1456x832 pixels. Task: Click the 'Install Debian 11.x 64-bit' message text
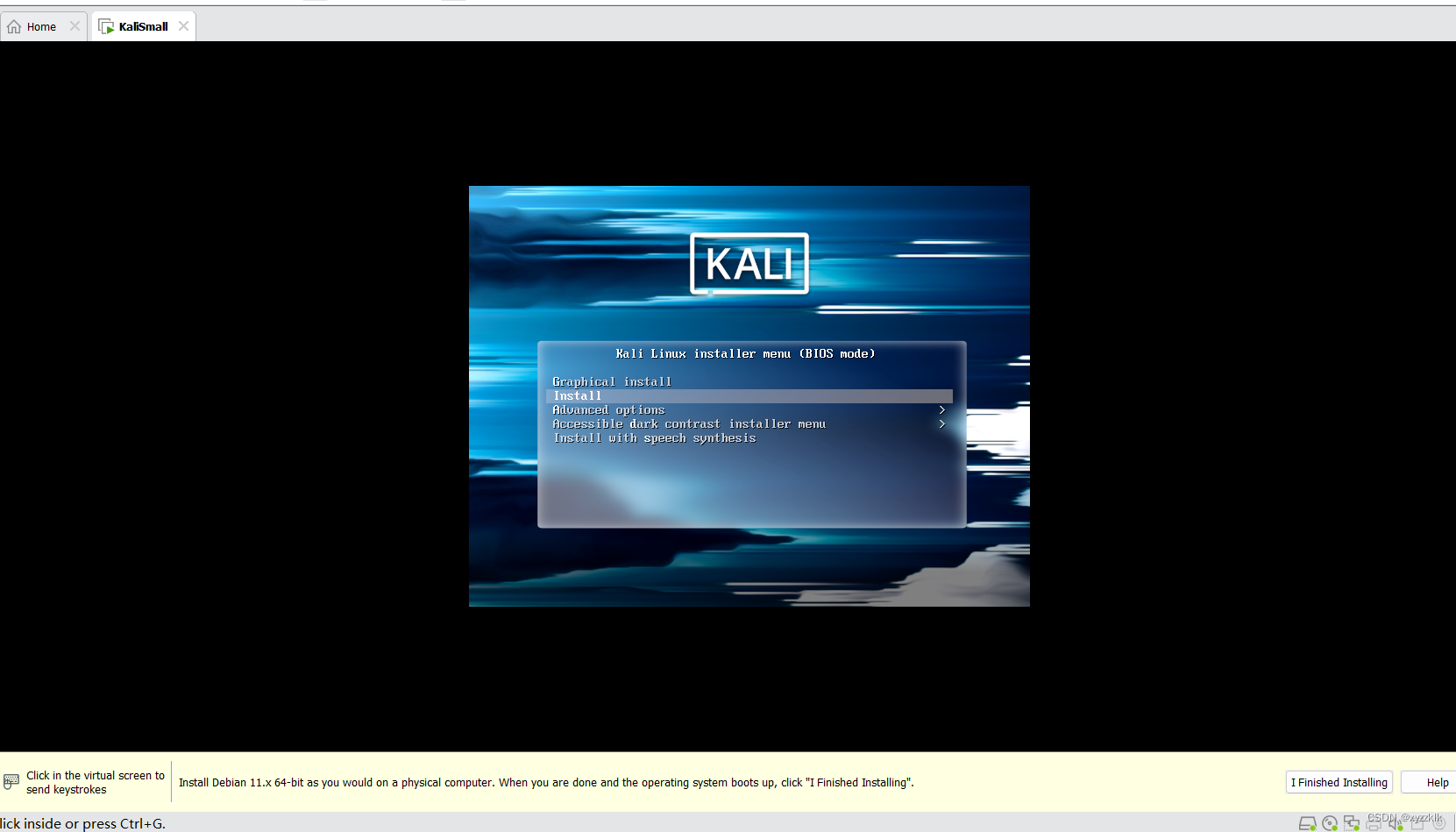click(x=546, y=782)
